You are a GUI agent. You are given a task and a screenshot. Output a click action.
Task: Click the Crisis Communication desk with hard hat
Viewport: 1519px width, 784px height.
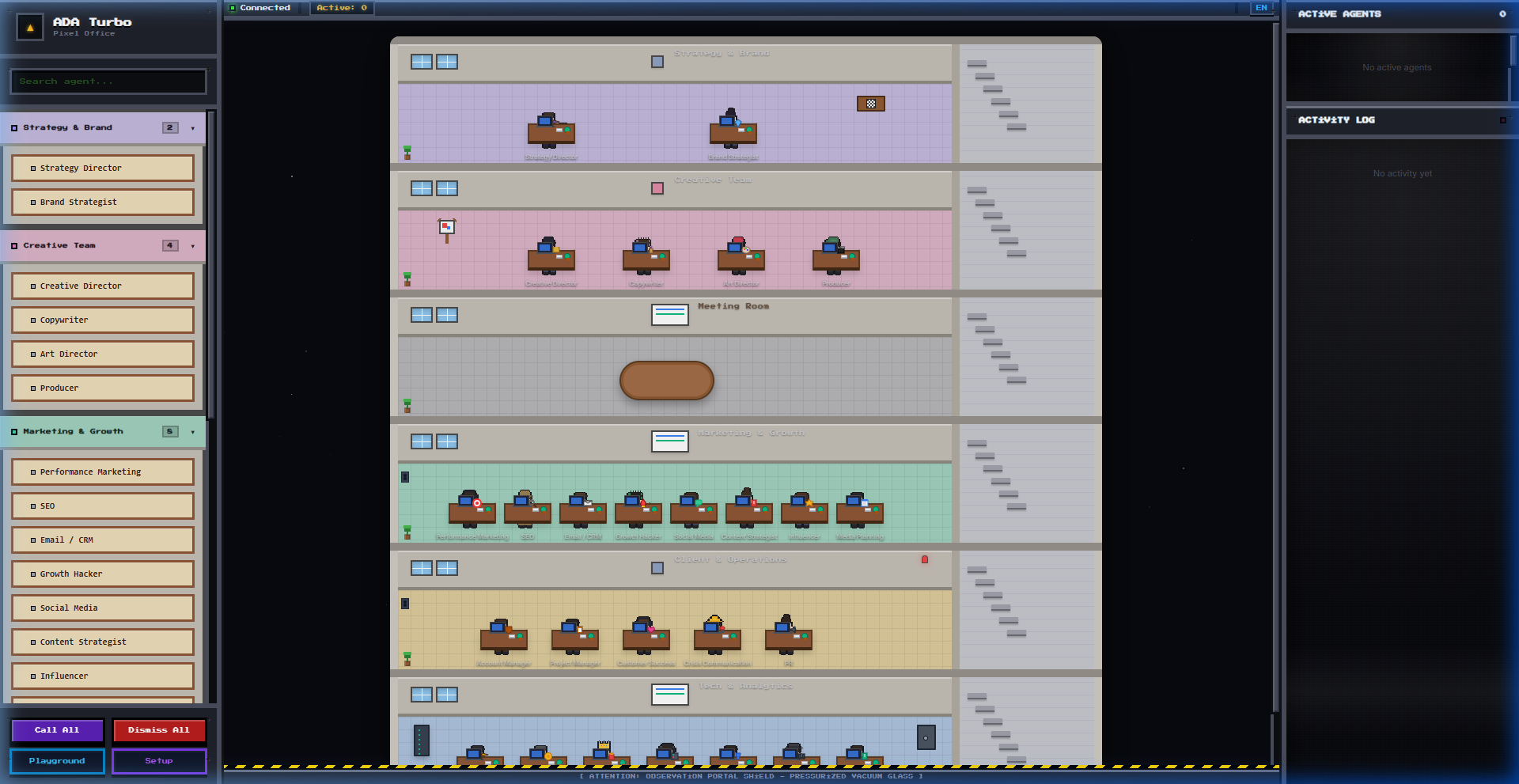718,636
